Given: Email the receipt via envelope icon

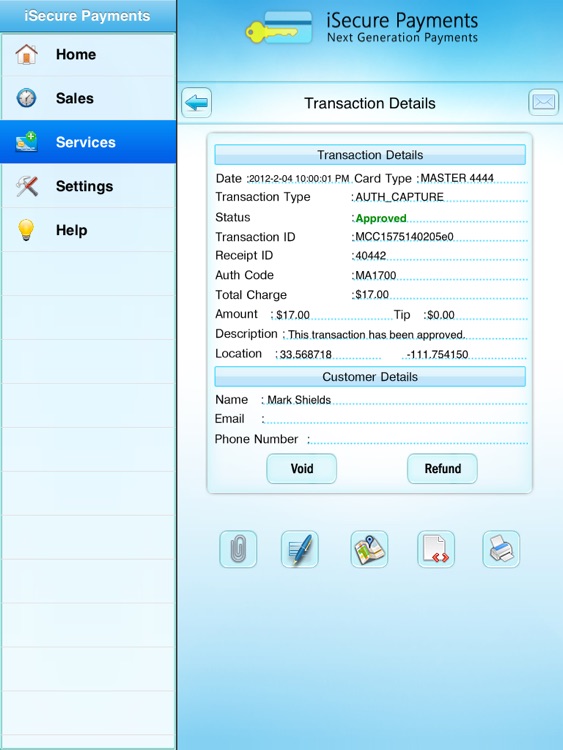Looking at the screenshot, I should [x=543, y=102].
